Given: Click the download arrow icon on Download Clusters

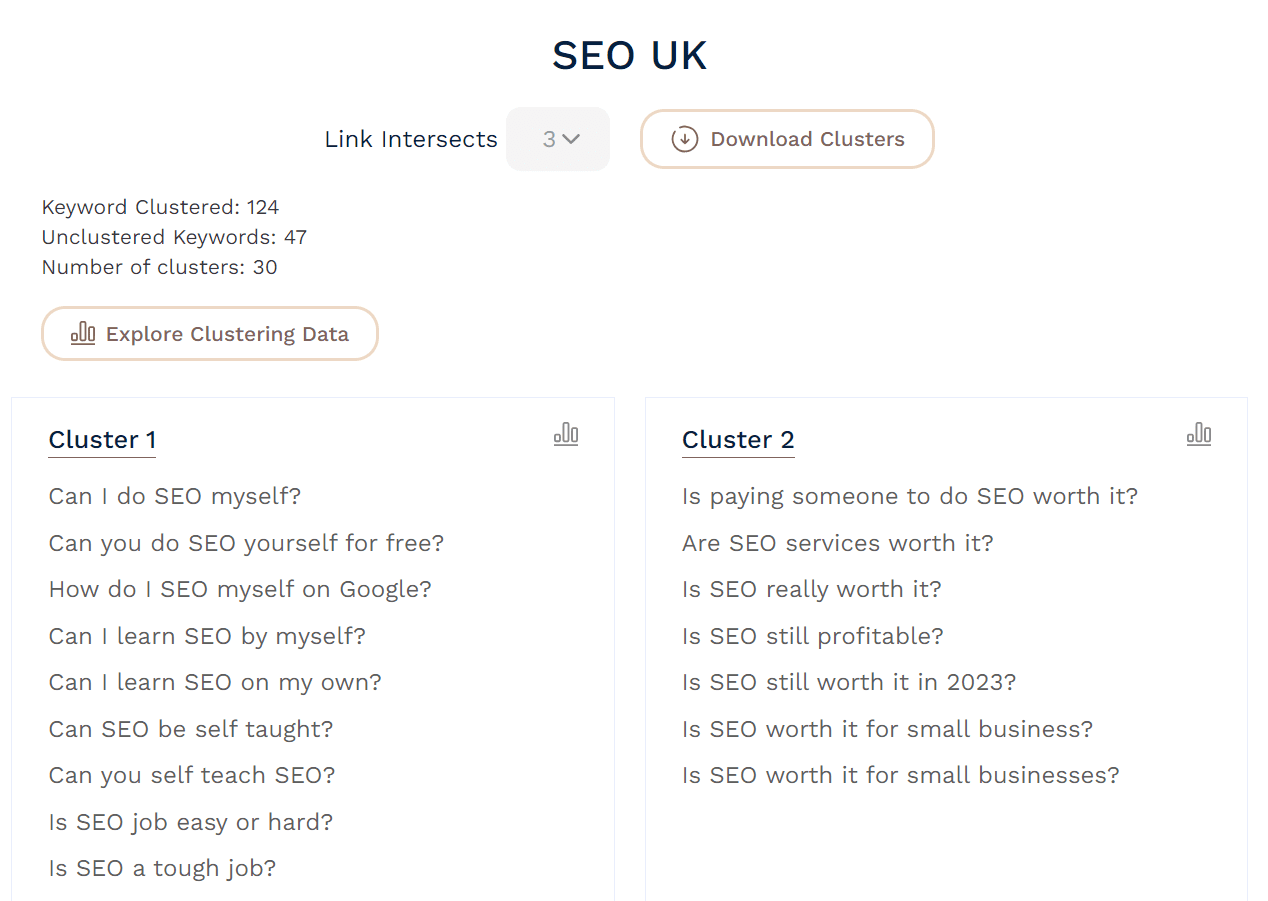Looking at the screenshot, I should point(683,139).
